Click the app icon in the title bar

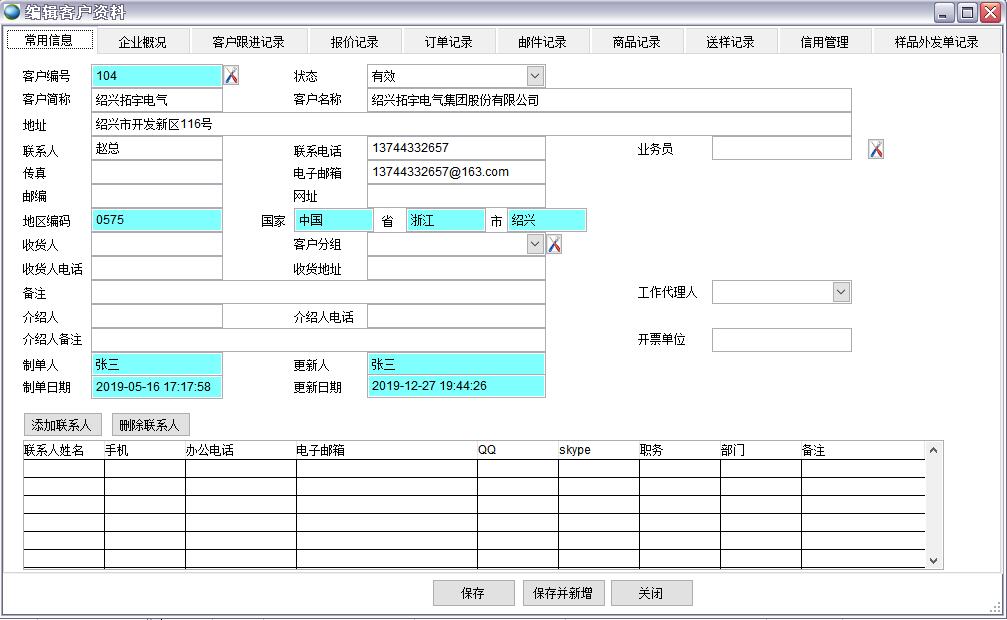pos(12,12)
